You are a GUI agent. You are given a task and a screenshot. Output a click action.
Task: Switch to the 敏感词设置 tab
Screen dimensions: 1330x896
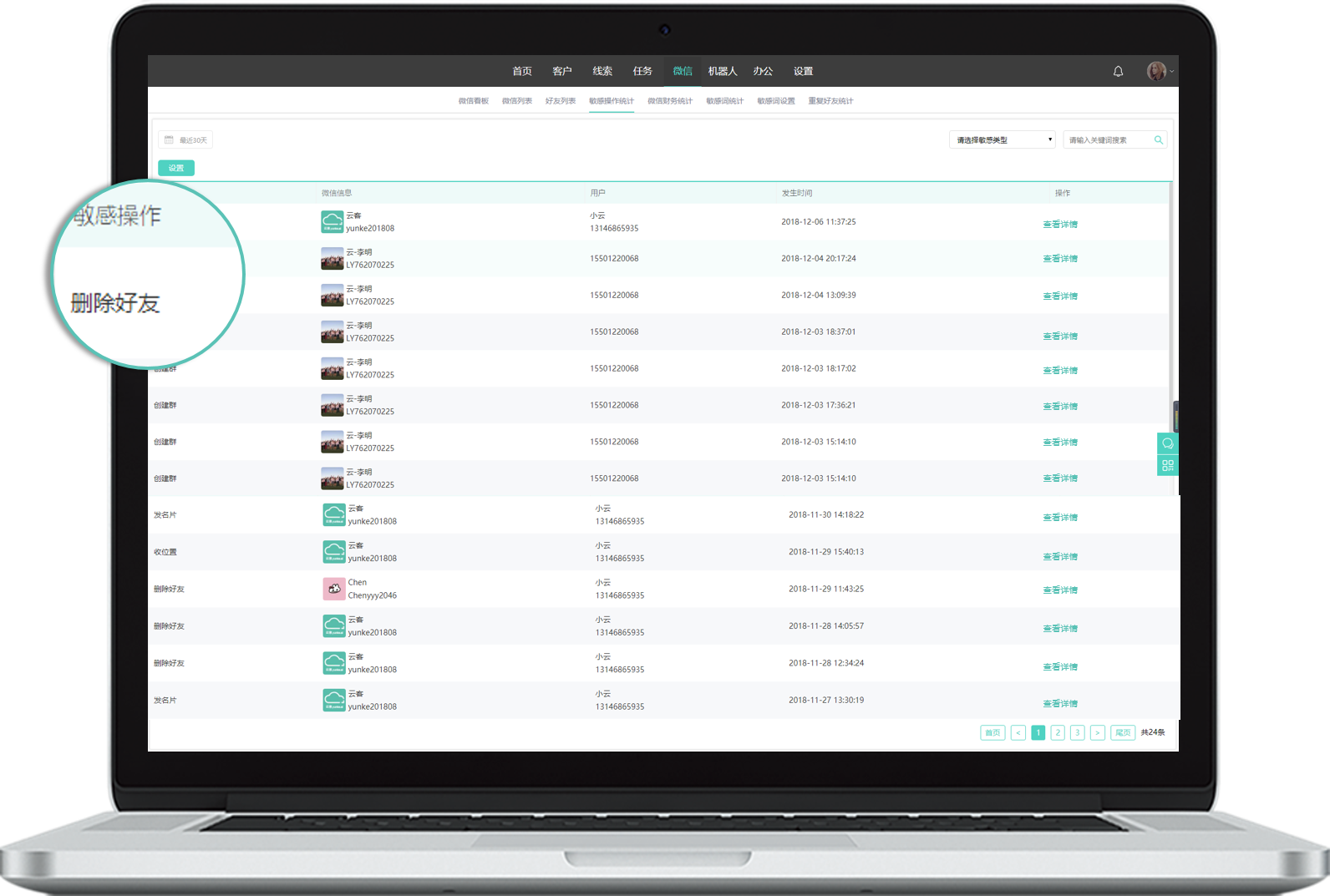(x=776, y=101)
